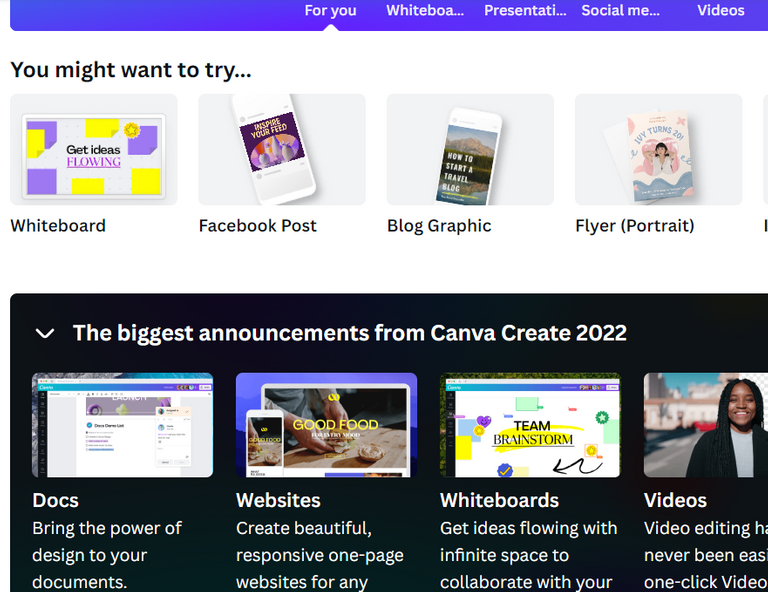Image resolution: width=768 pixels, height=592 pixels.
Task: Click 'Create beautiful, responsive one-page' description
Action: pyautogui.click(x=320, y=555)
